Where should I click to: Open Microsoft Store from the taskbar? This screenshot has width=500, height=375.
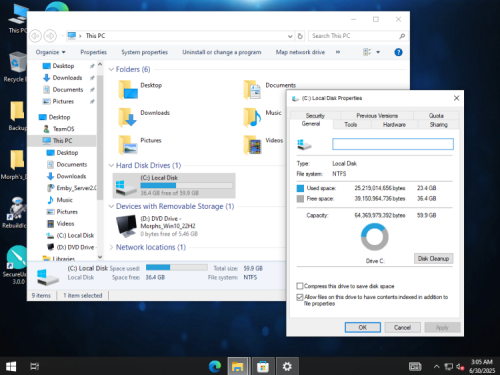coord(263,367)
